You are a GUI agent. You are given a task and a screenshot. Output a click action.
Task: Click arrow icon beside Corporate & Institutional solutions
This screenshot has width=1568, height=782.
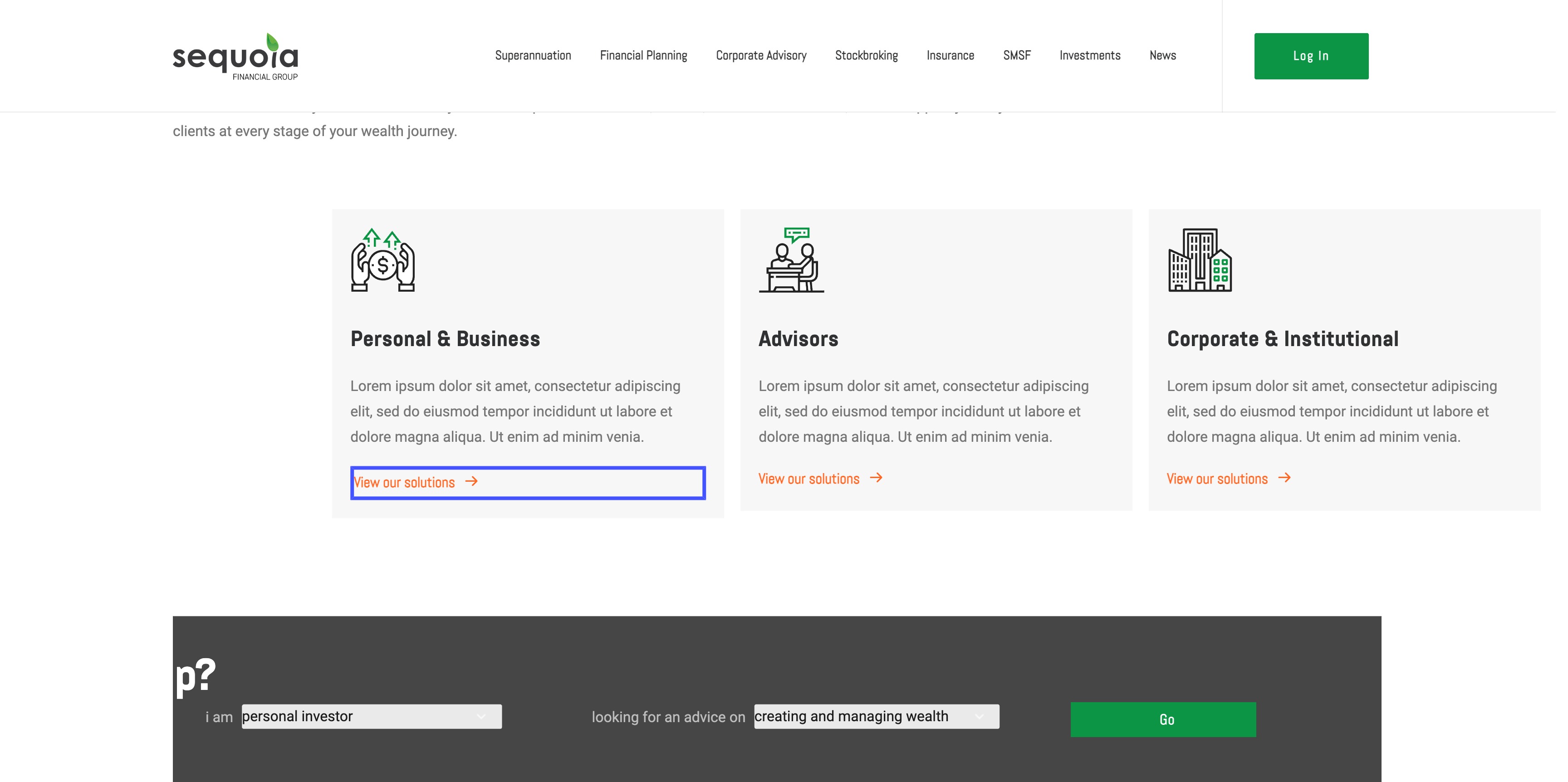[x=1284, y=478]
